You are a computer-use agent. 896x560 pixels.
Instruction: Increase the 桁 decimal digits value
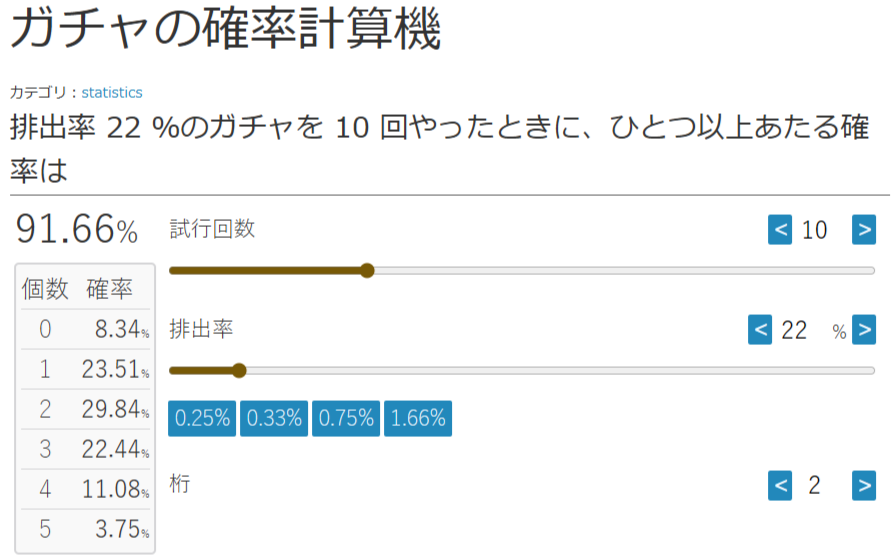pyautogui.click(x=863, y=486)
